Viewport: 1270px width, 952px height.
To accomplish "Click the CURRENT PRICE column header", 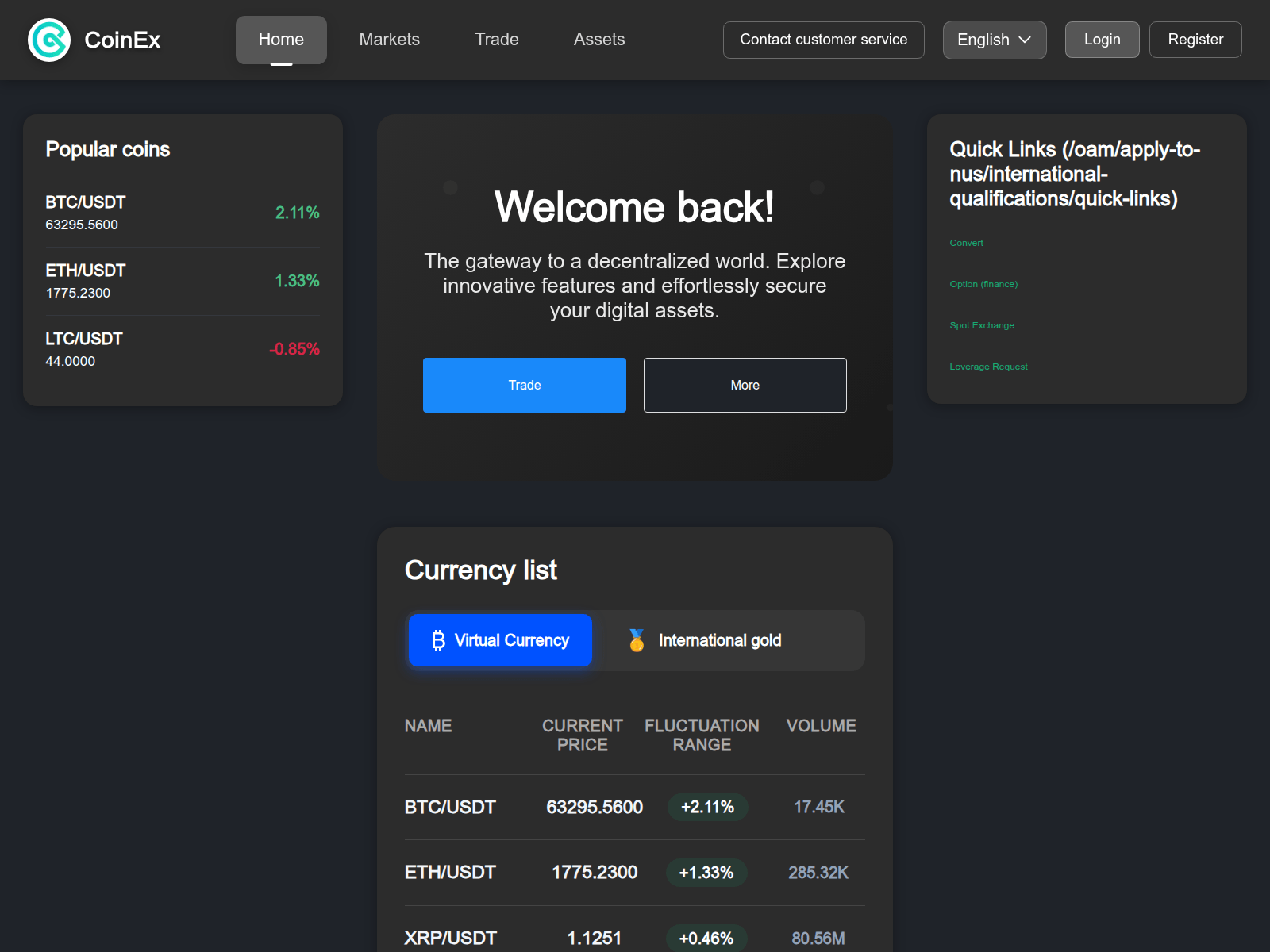I will tap(583, 735).
